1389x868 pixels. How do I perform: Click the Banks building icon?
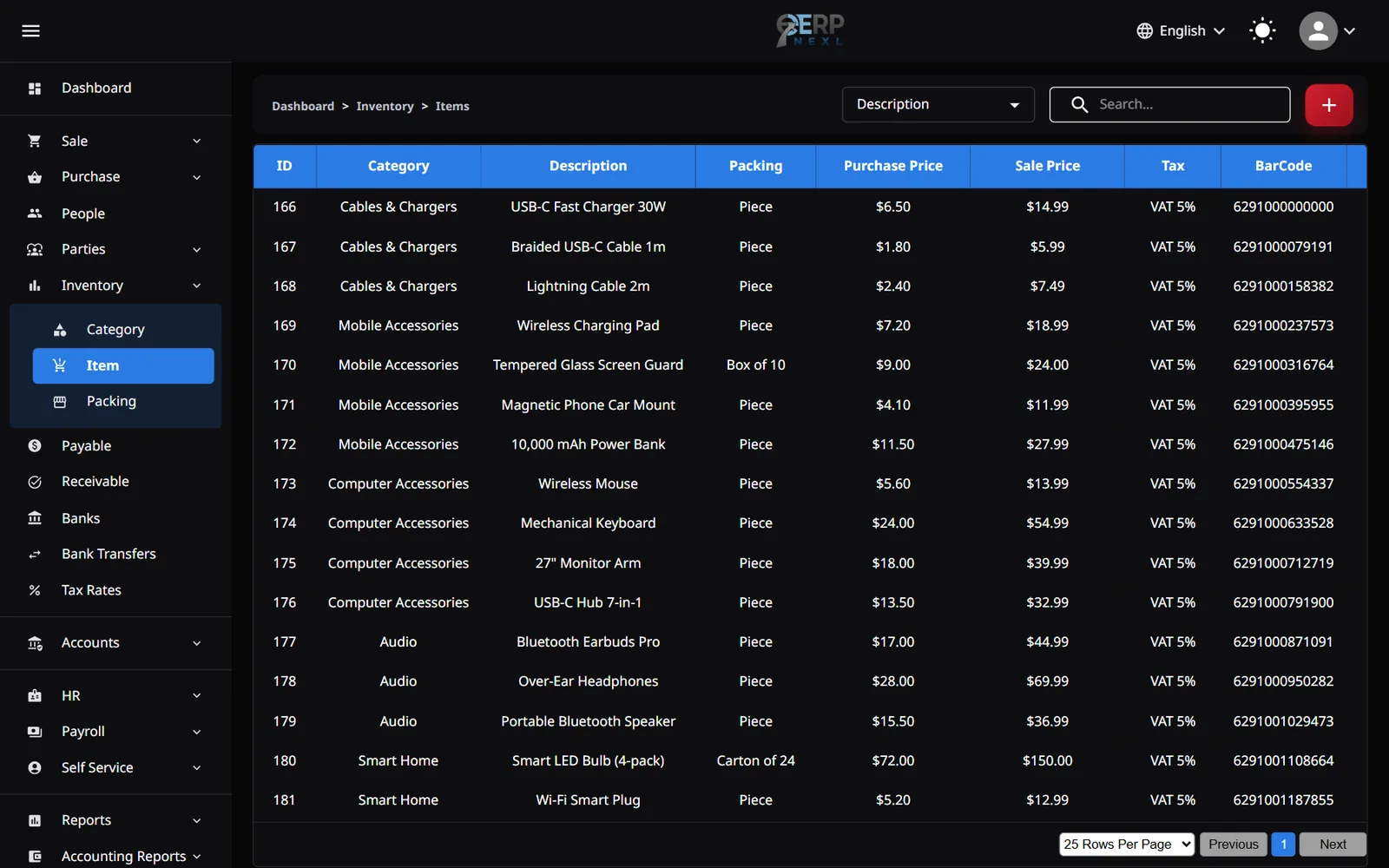point(35,518)
